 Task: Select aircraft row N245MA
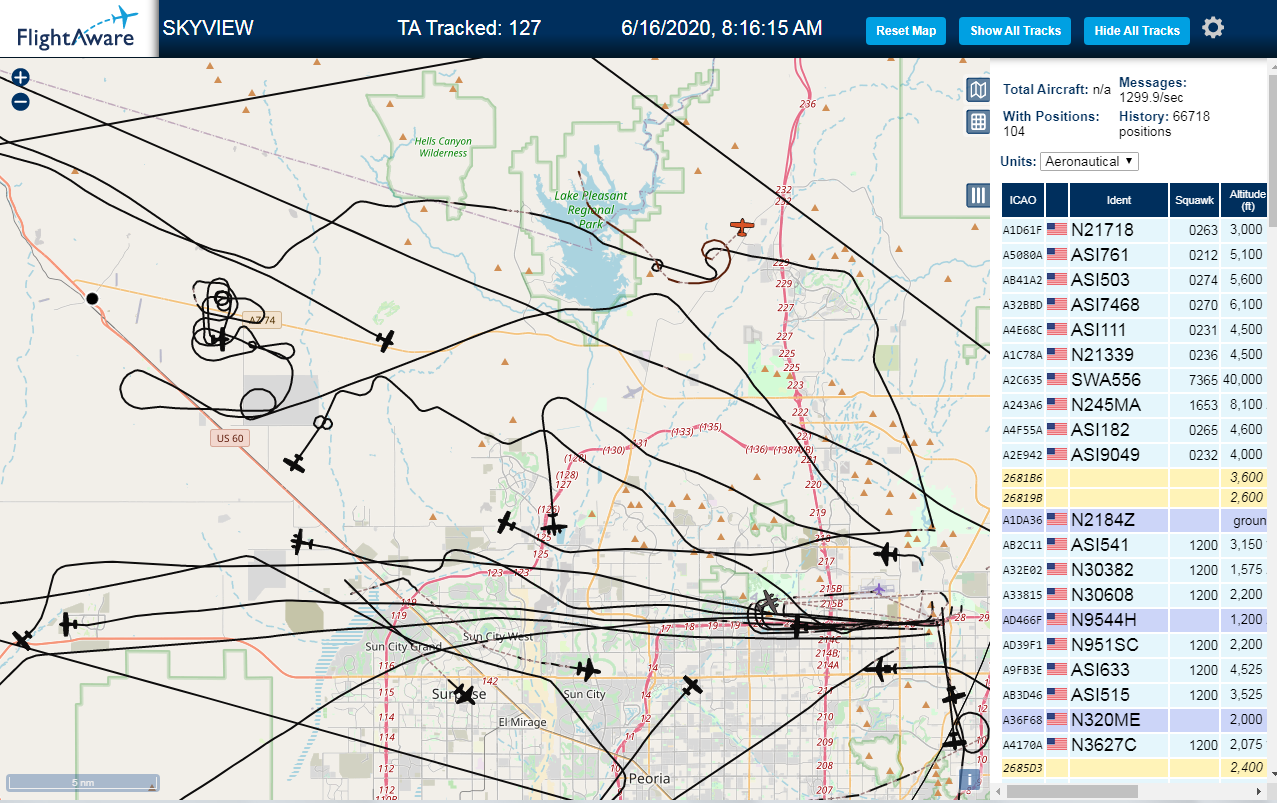[1135, 405]
